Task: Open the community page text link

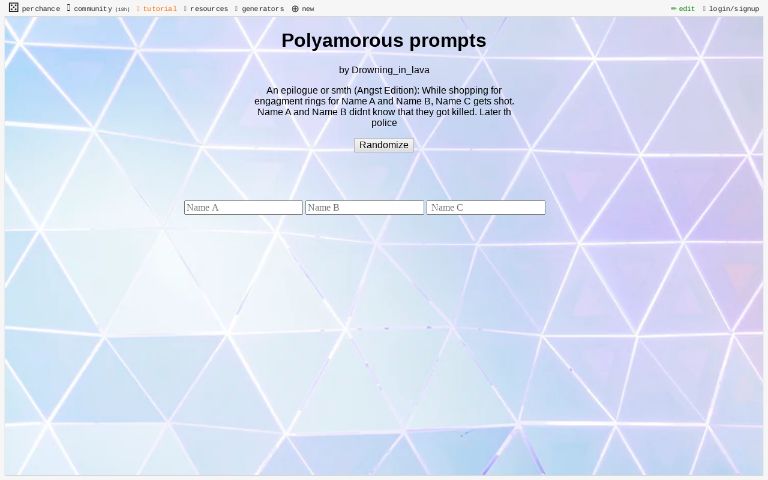Action: click(92, 9)
